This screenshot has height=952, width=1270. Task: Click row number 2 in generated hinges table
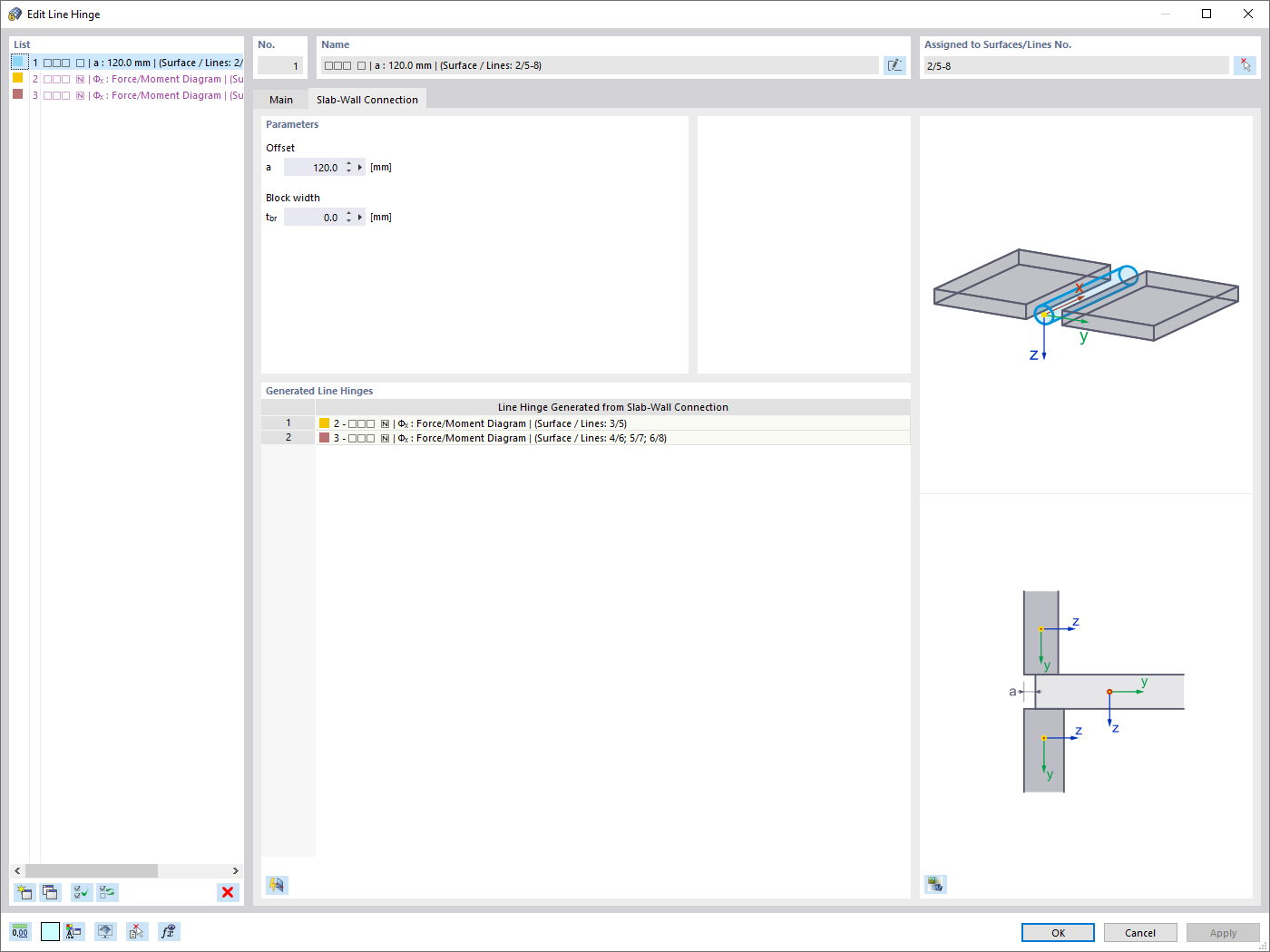(x=288, y=438)
